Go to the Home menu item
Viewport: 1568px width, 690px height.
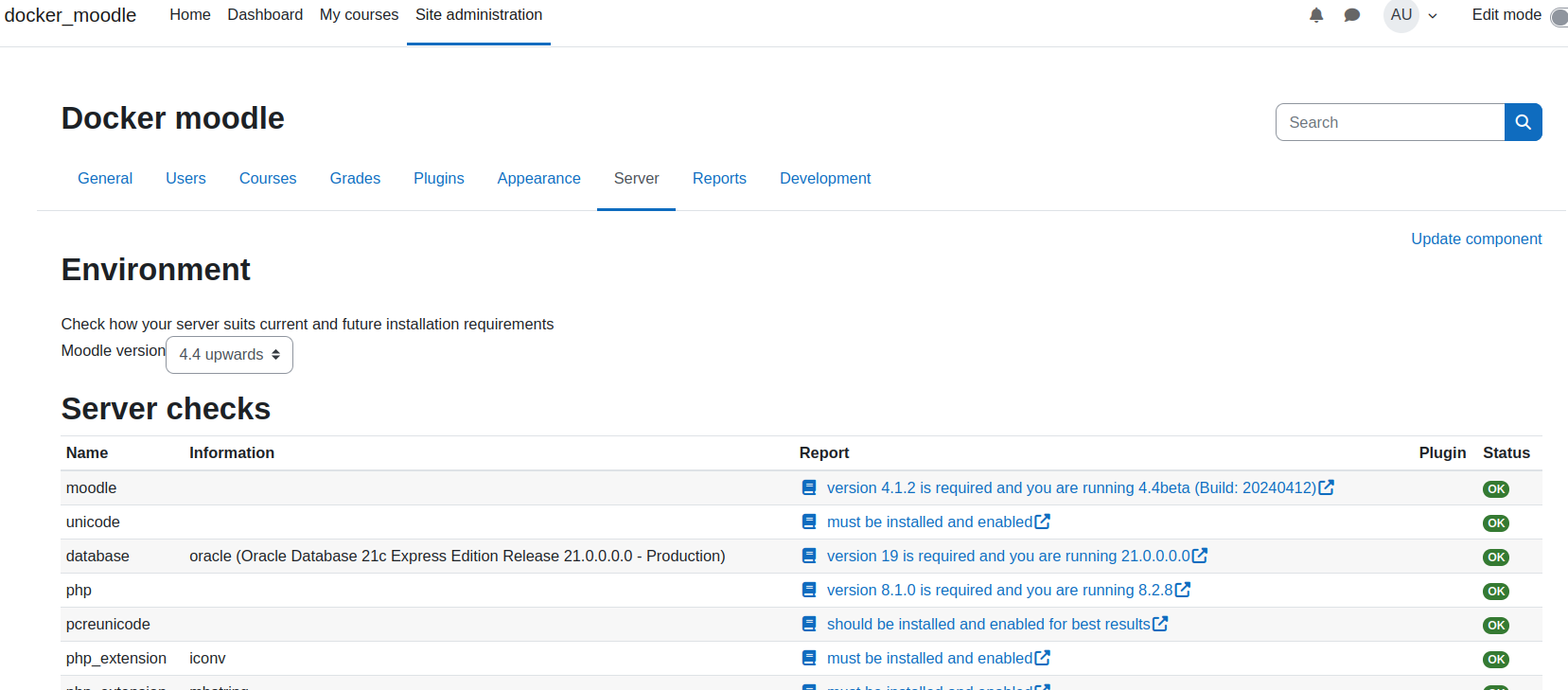pyautogui.click(x=190, y=15)
